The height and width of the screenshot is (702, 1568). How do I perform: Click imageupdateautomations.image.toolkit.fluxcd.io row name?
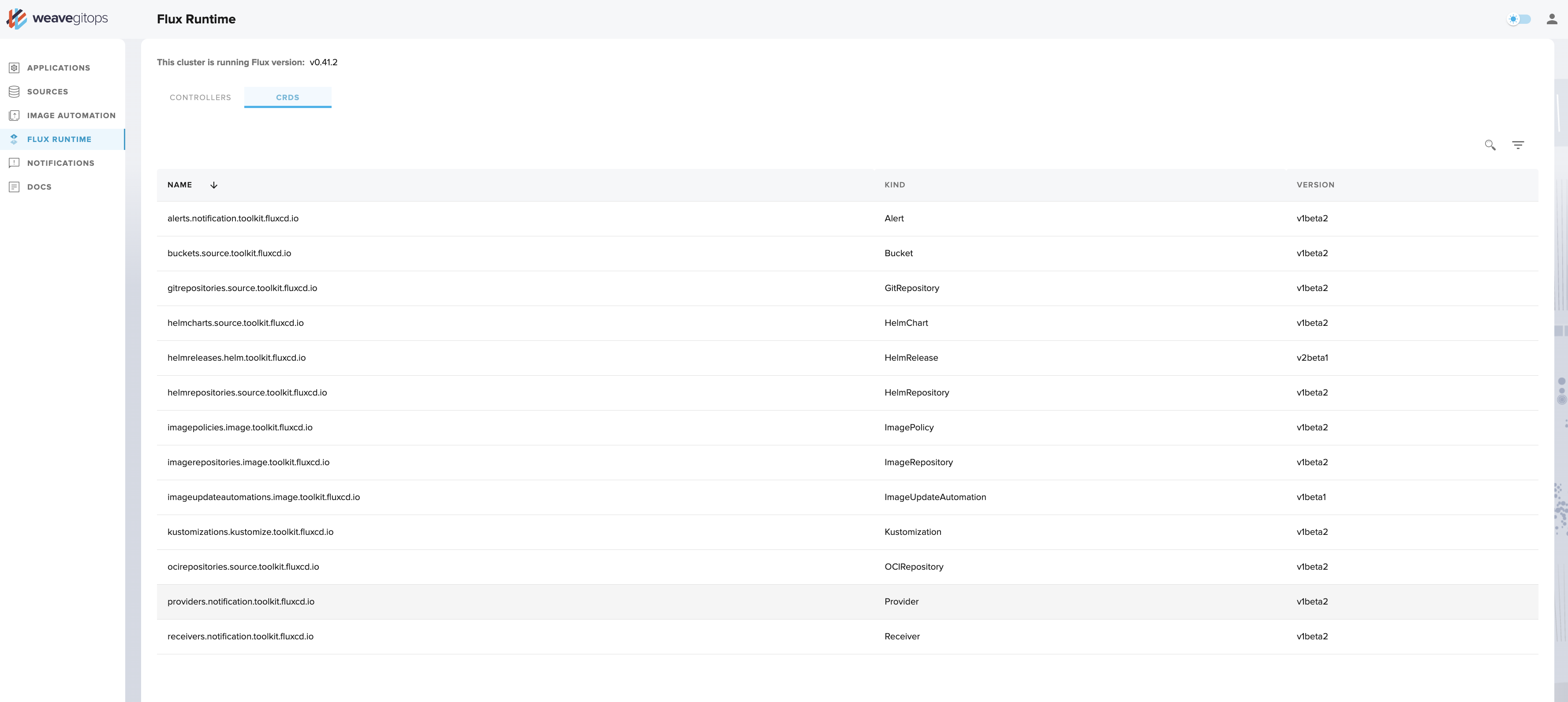(264, 497)
